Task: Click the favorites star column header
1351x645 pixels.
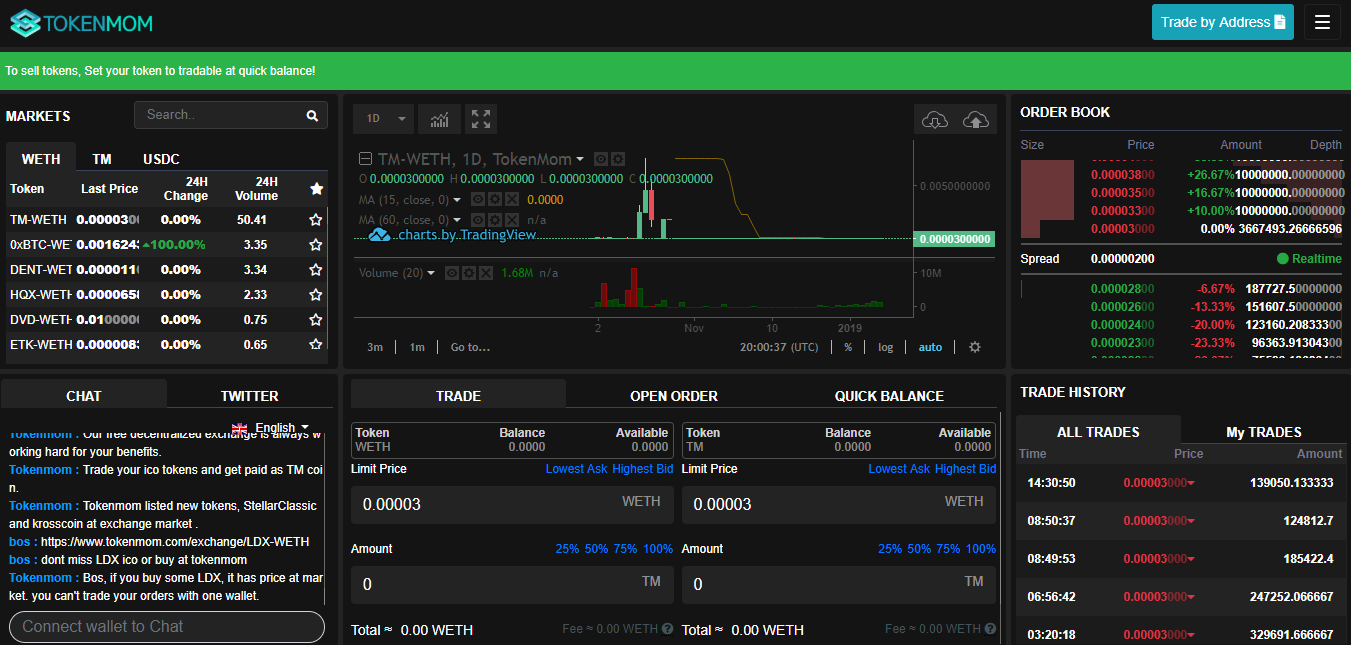Action: [x=316, y=188]
